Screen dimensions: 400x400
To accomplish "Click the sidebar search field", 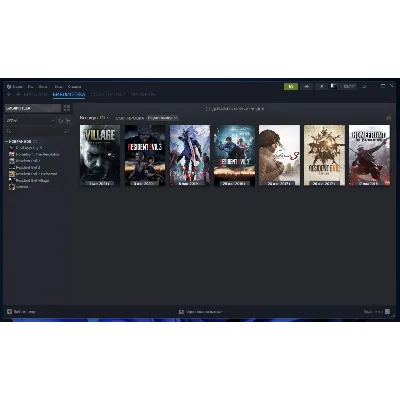I will point(33,131).
